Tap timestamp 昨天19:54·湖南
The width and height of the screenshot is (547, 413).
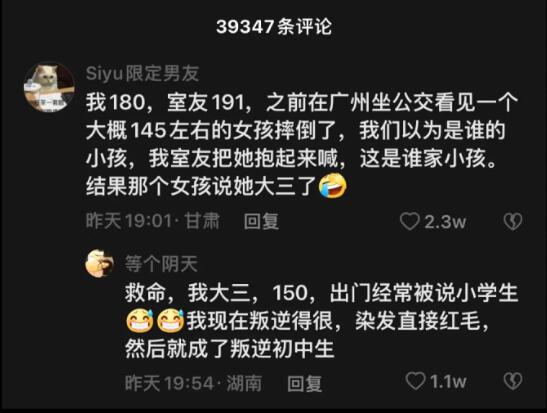[x=194, y=383]
